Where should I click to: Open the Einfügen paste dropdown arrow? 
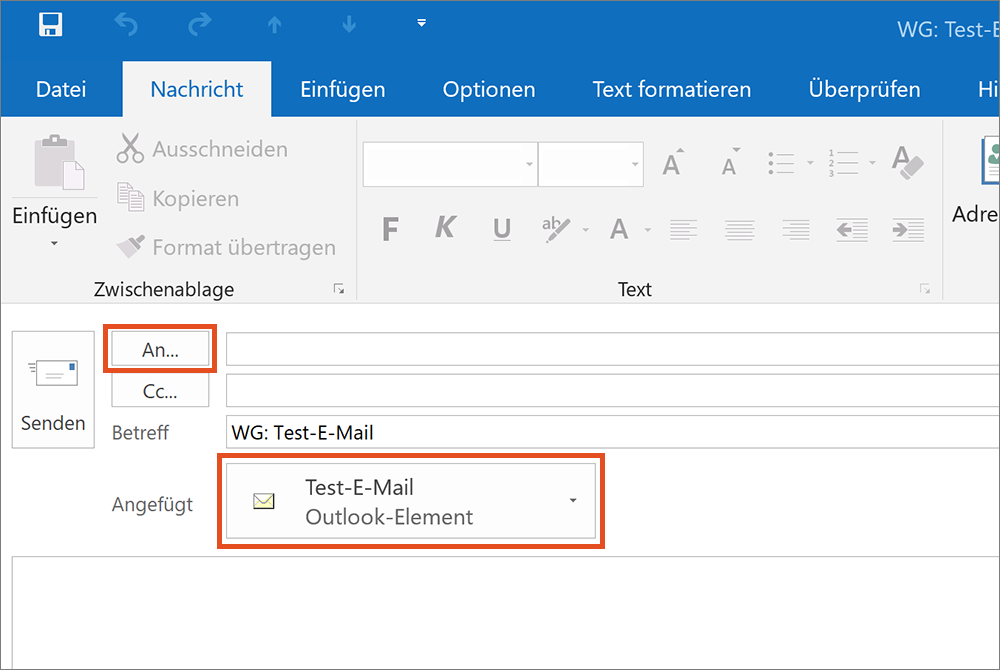coord(54,243)
